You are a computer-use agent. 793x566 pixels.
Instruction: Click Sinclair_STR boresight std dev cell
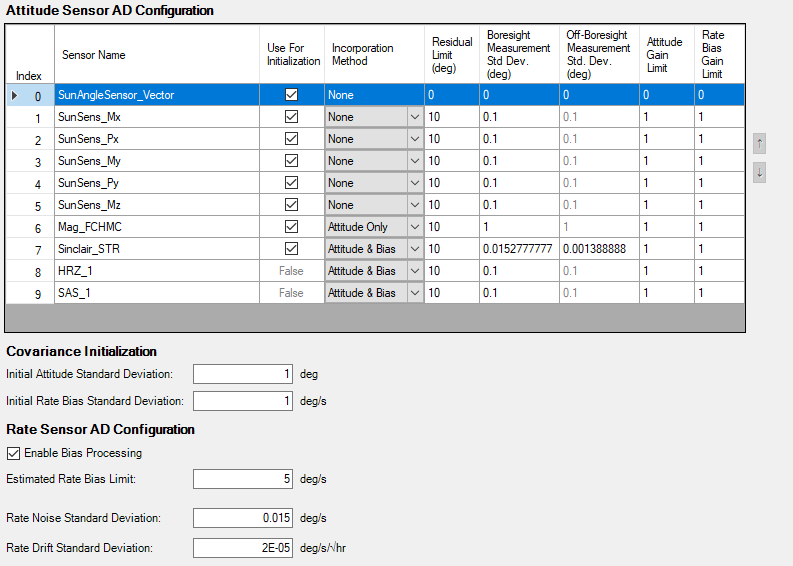coord(518,249)
